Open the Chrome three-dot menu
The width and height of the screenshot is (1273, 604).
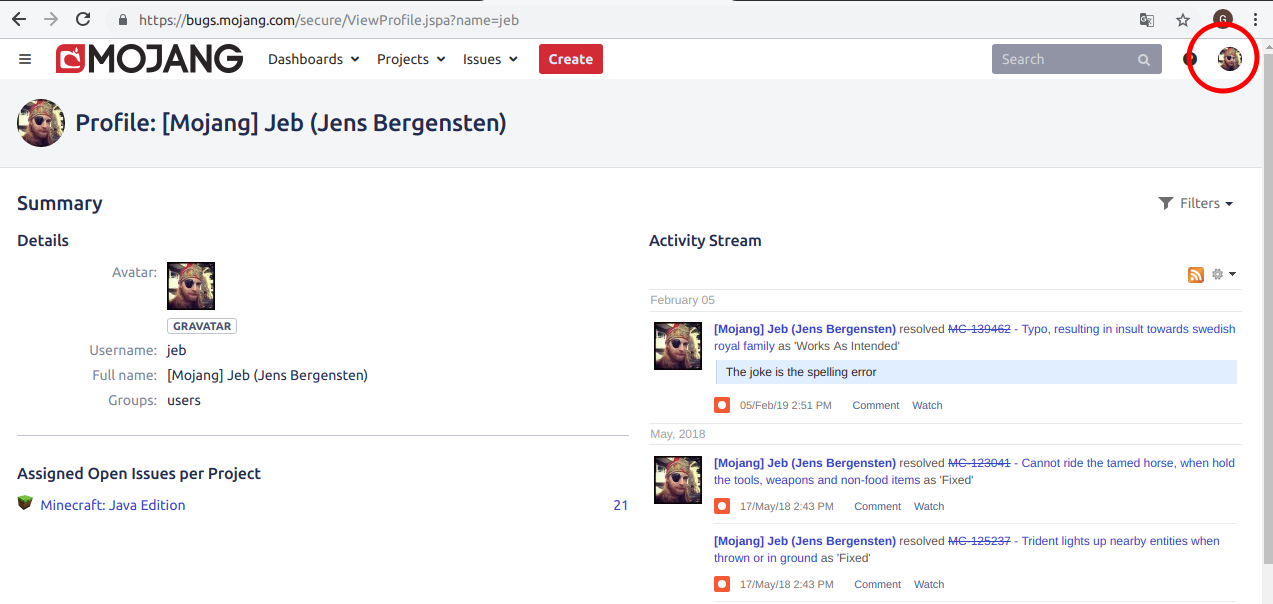[1255, 19]
